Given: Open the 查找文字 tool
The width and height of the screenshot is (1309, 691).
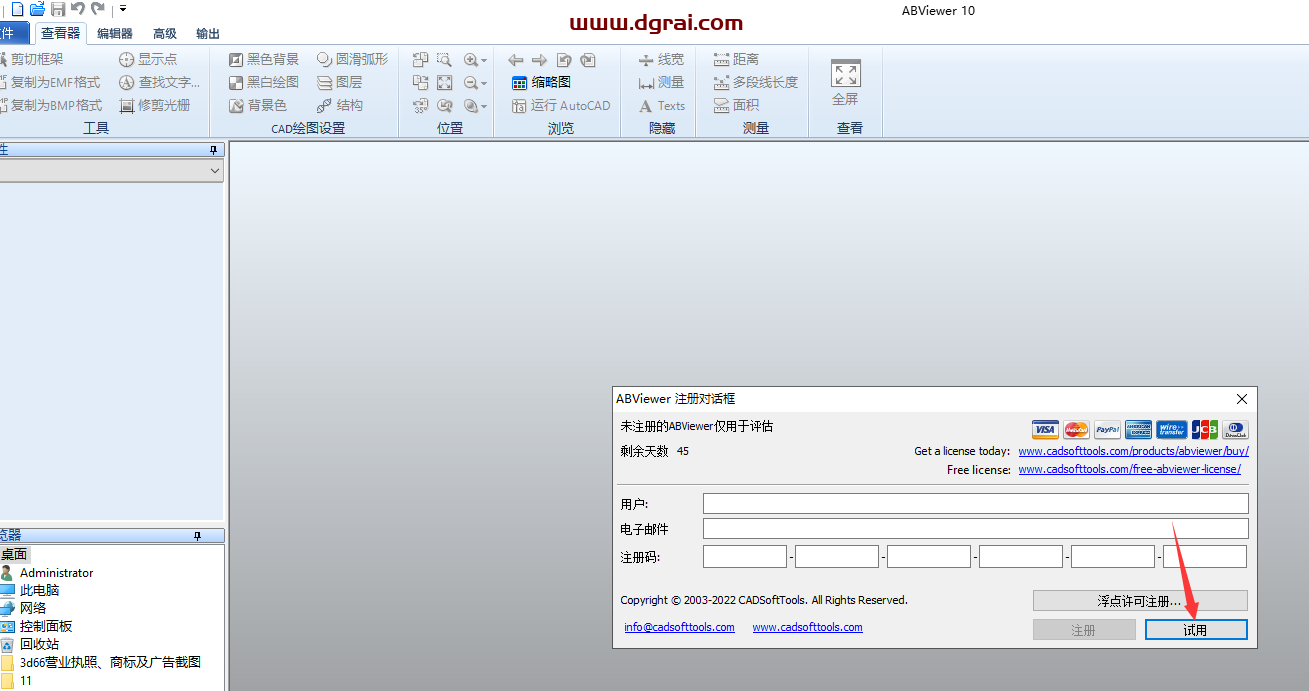Looking at the screenshot, I should [x=159, y=82].
